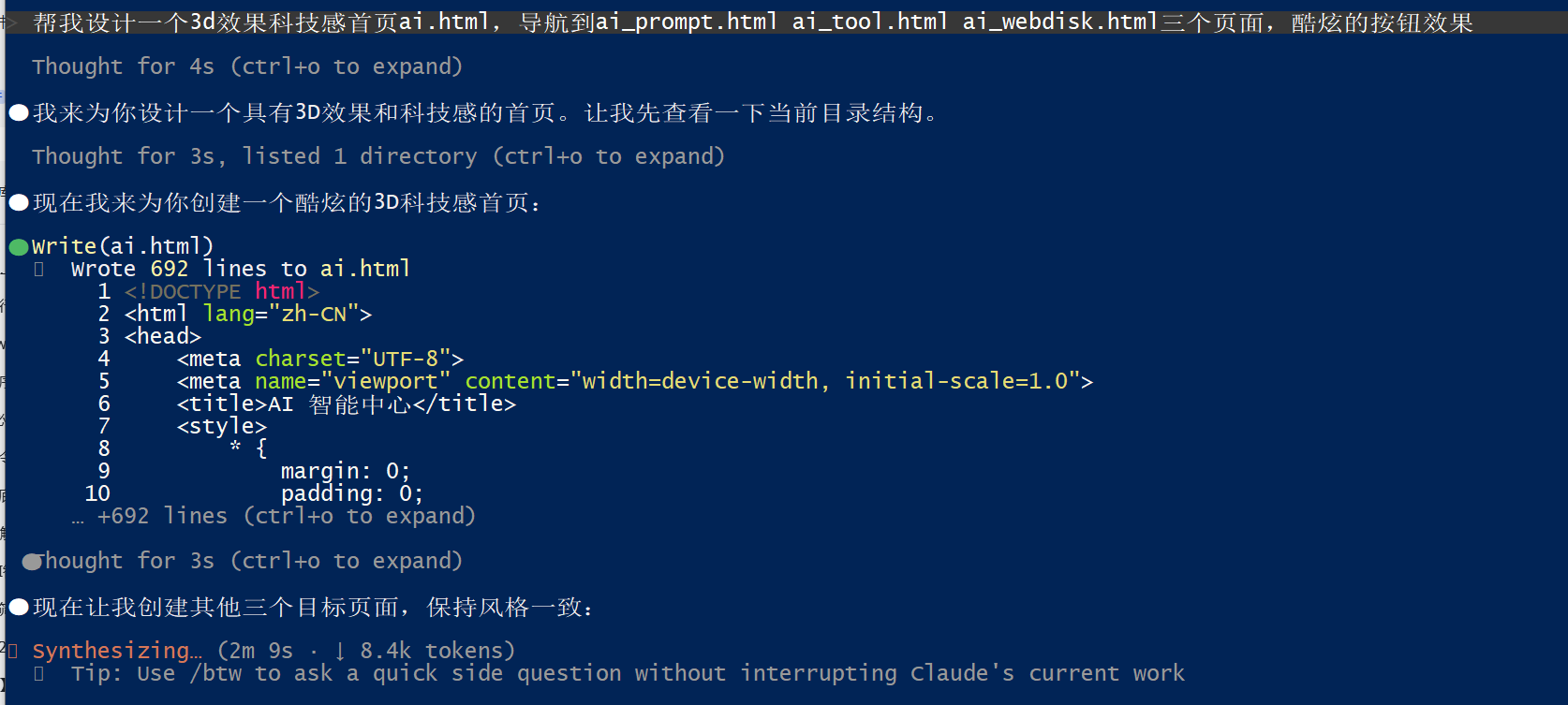Click the Write(ai.html) tool call header
This screenshot has width=1568, height=705.
[x=123, y=246]
